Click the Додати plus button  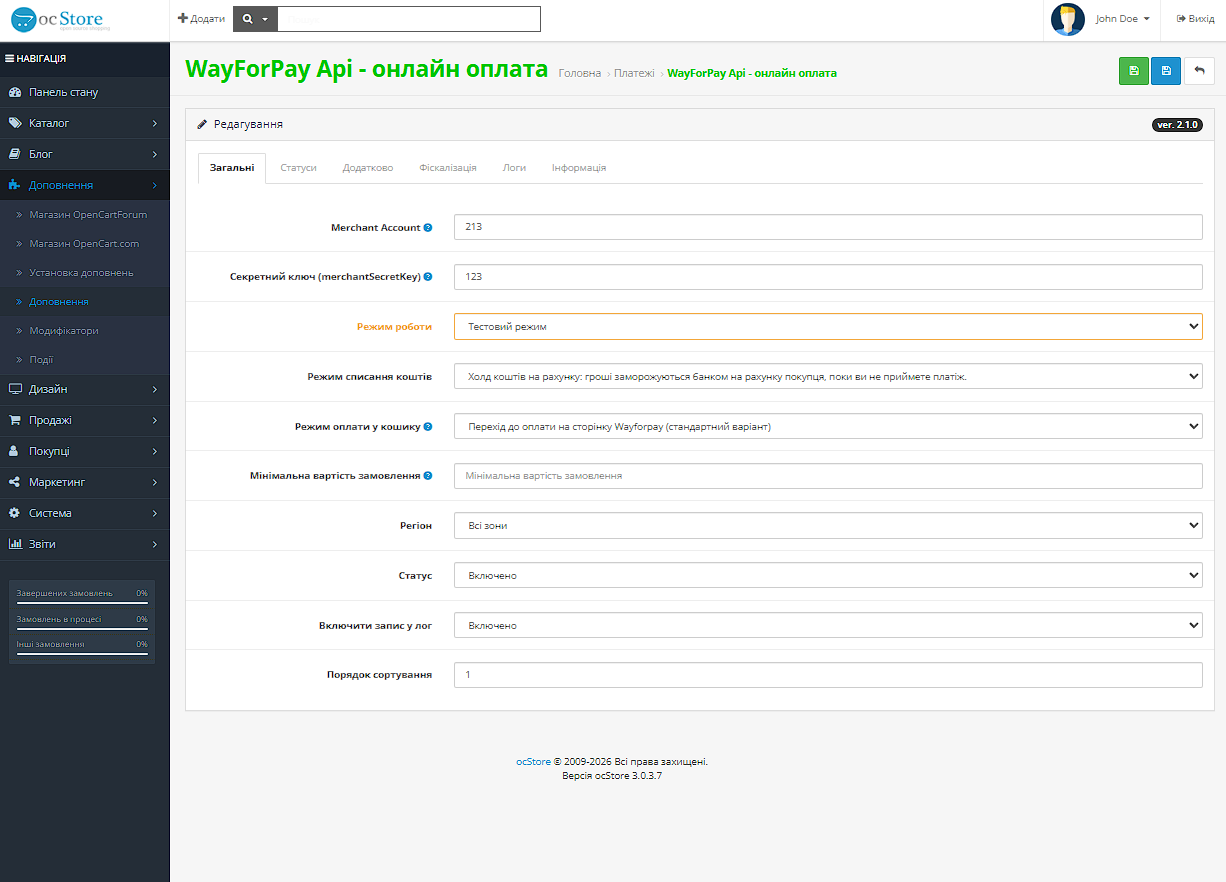[201, 19]
